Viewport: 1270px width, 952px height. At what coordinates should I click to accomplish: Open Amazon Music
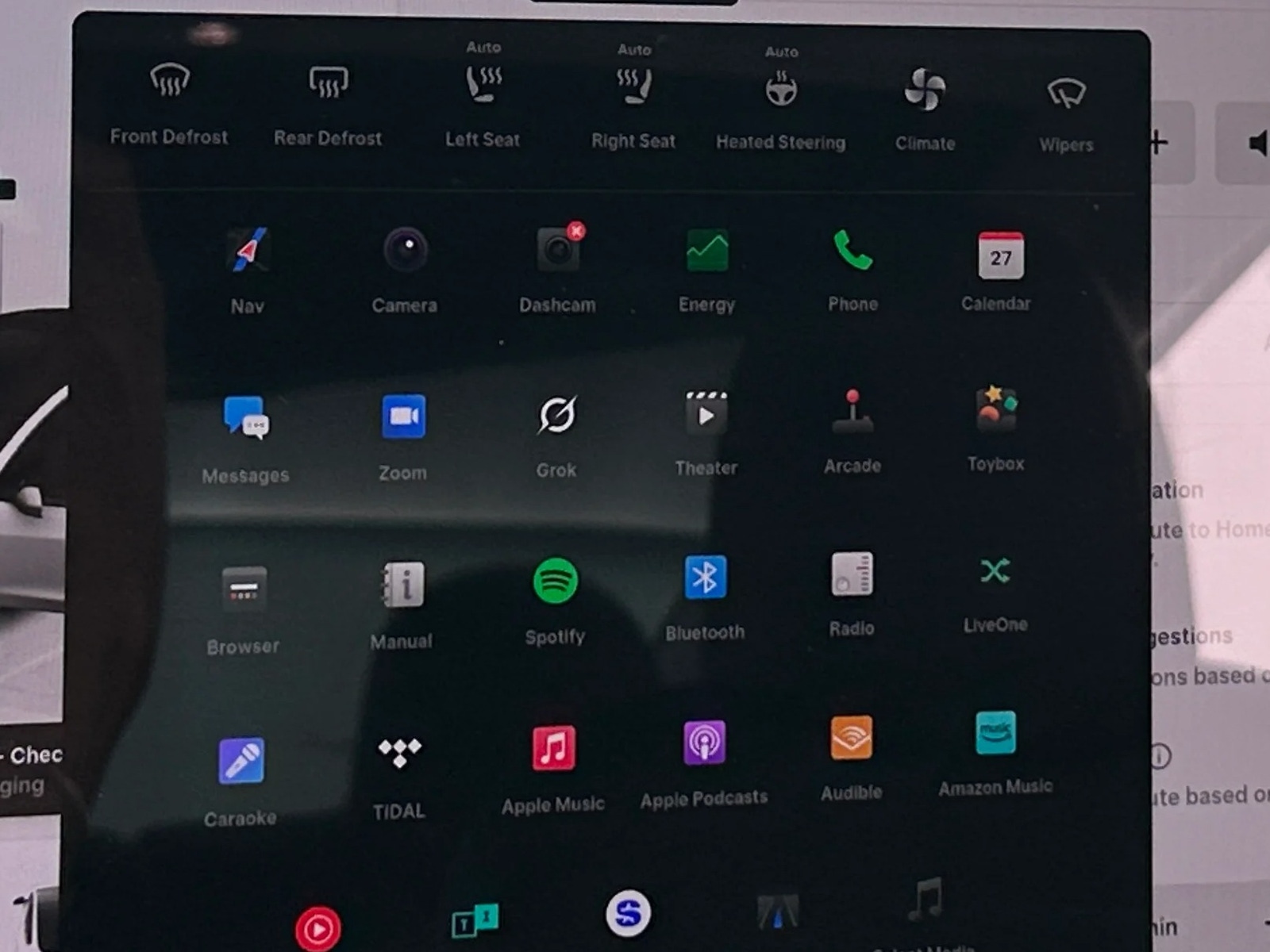tap(995, 732)
